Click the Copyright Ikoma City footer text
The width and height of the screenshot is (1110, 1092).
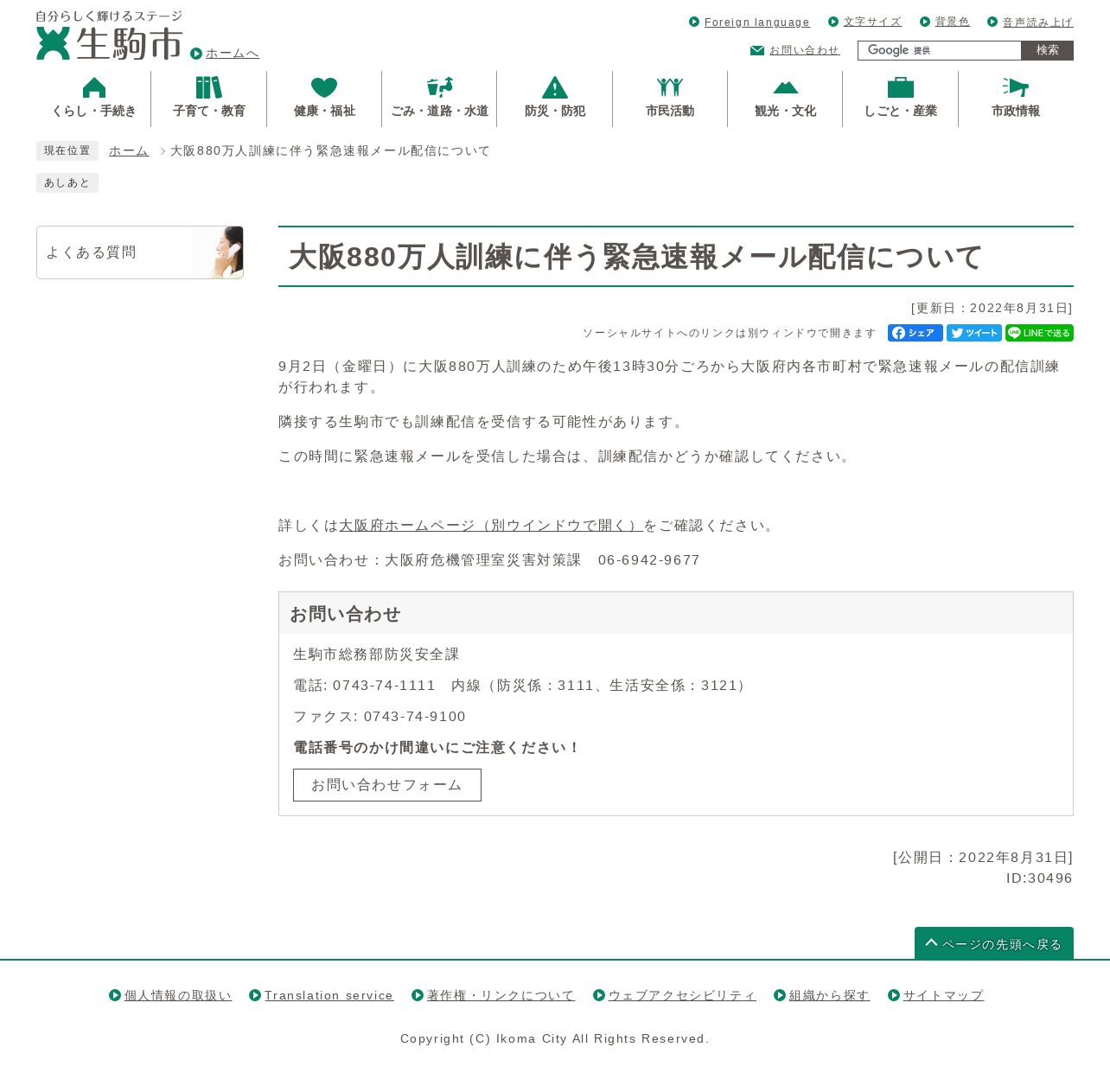click(x=555, y=1039)
